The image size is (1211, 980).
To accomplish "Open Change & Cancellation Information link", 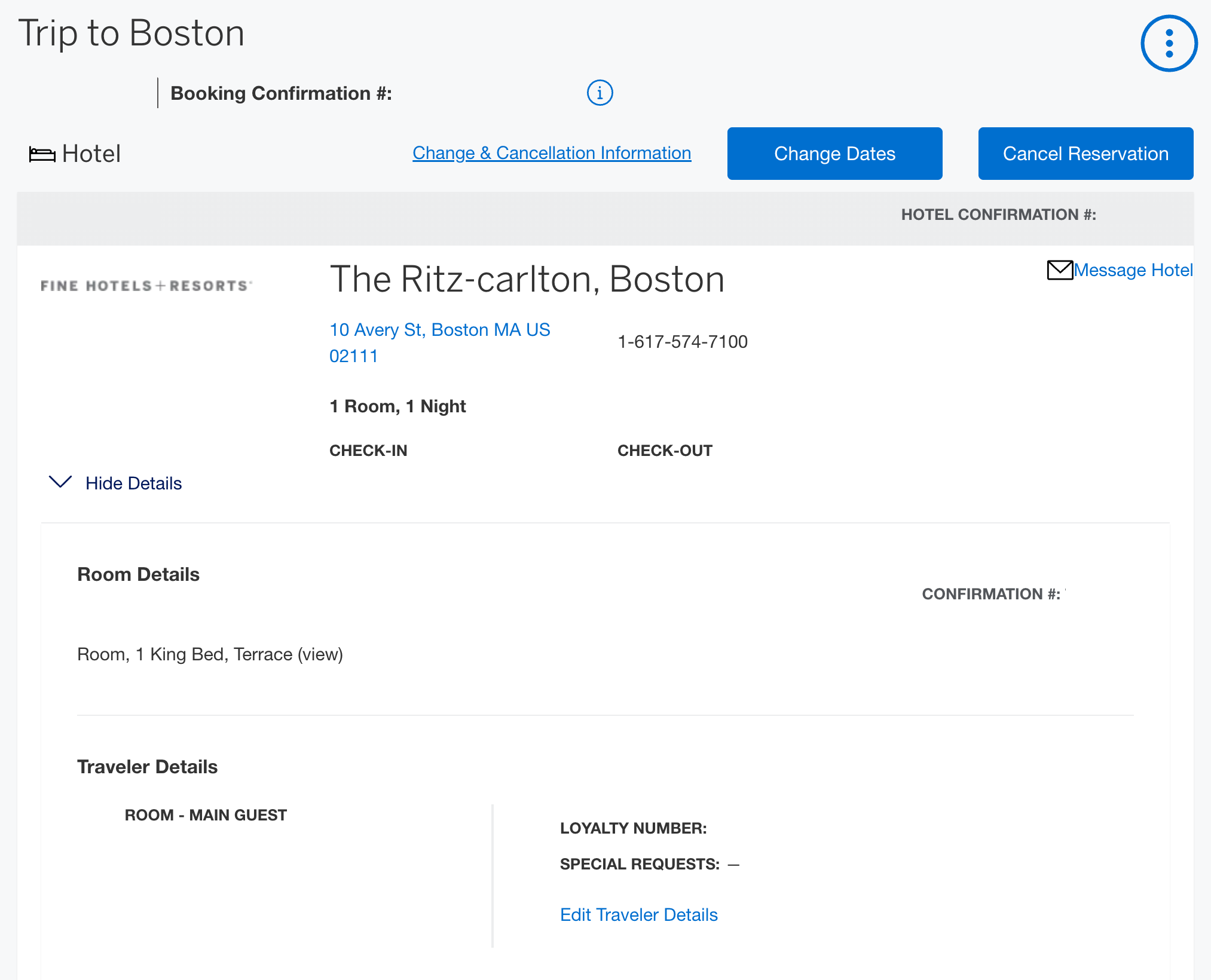I will tap(551, 153).
